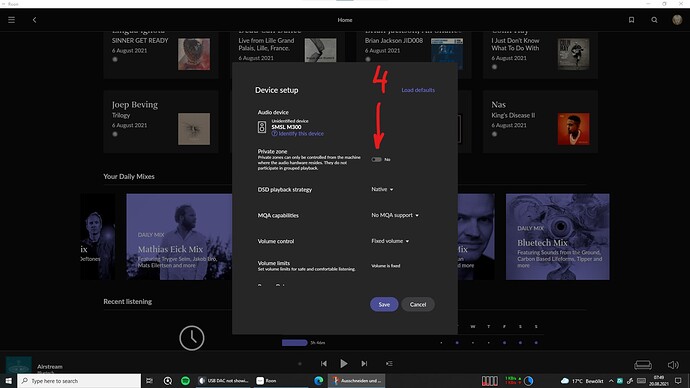Open search with the magnifier icon

tap(654, 20)
